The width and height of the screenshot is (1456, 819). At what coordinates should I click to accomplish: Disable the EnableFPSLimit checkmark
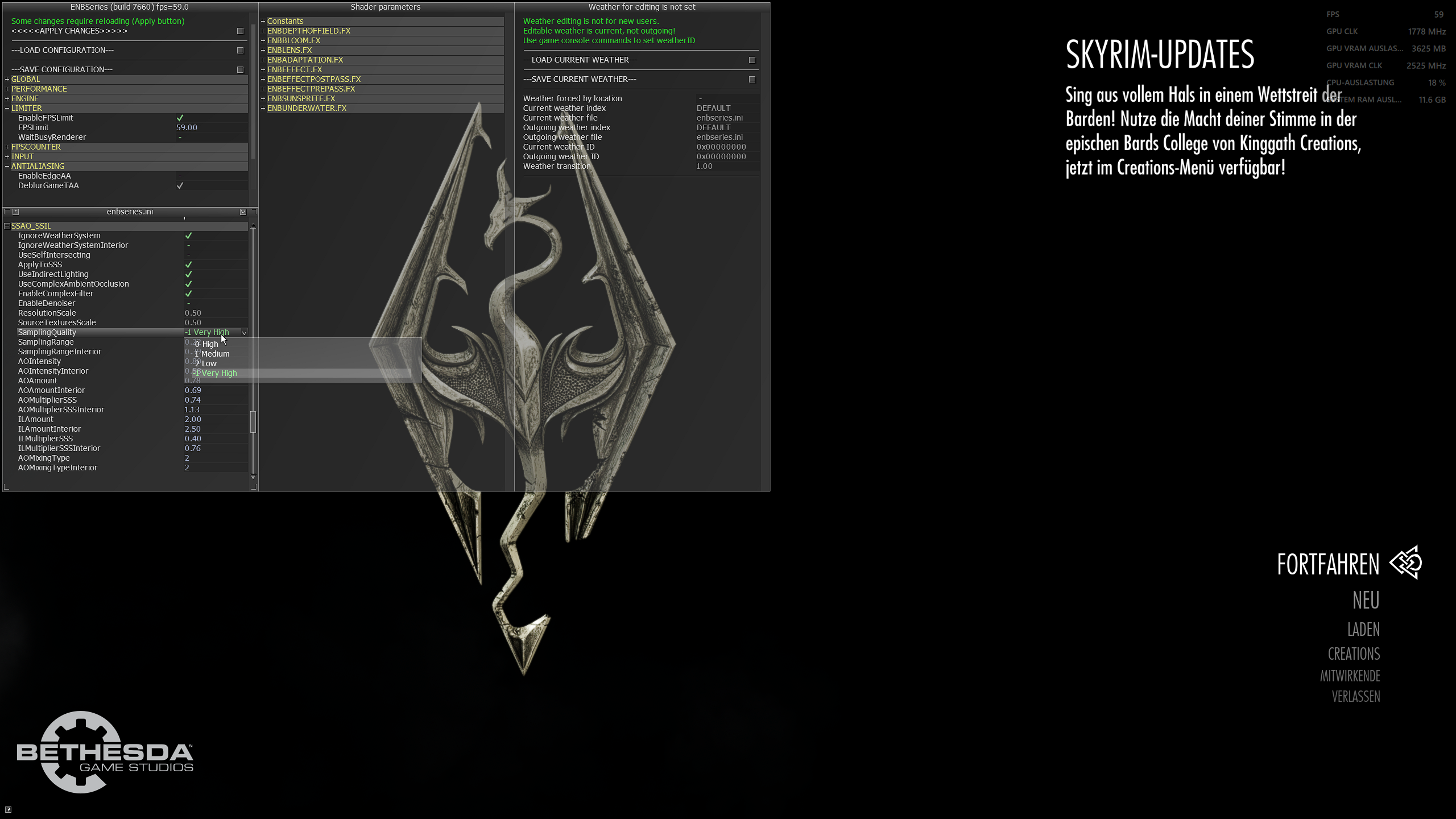pos(180,118)
